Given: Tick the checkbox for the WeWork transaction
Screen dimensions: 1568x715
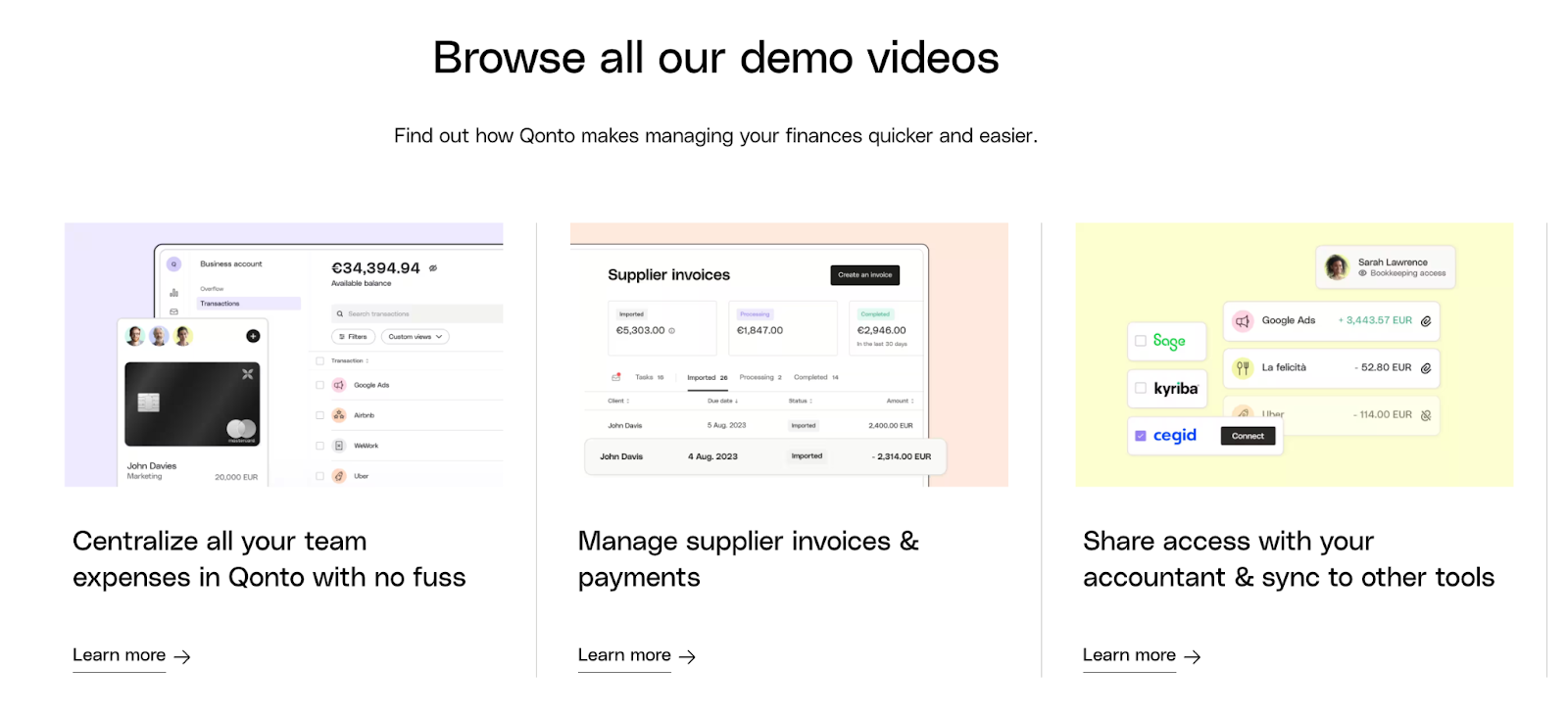Looking at the screenshot, I should pyautogui.click(x=319, y=446).
